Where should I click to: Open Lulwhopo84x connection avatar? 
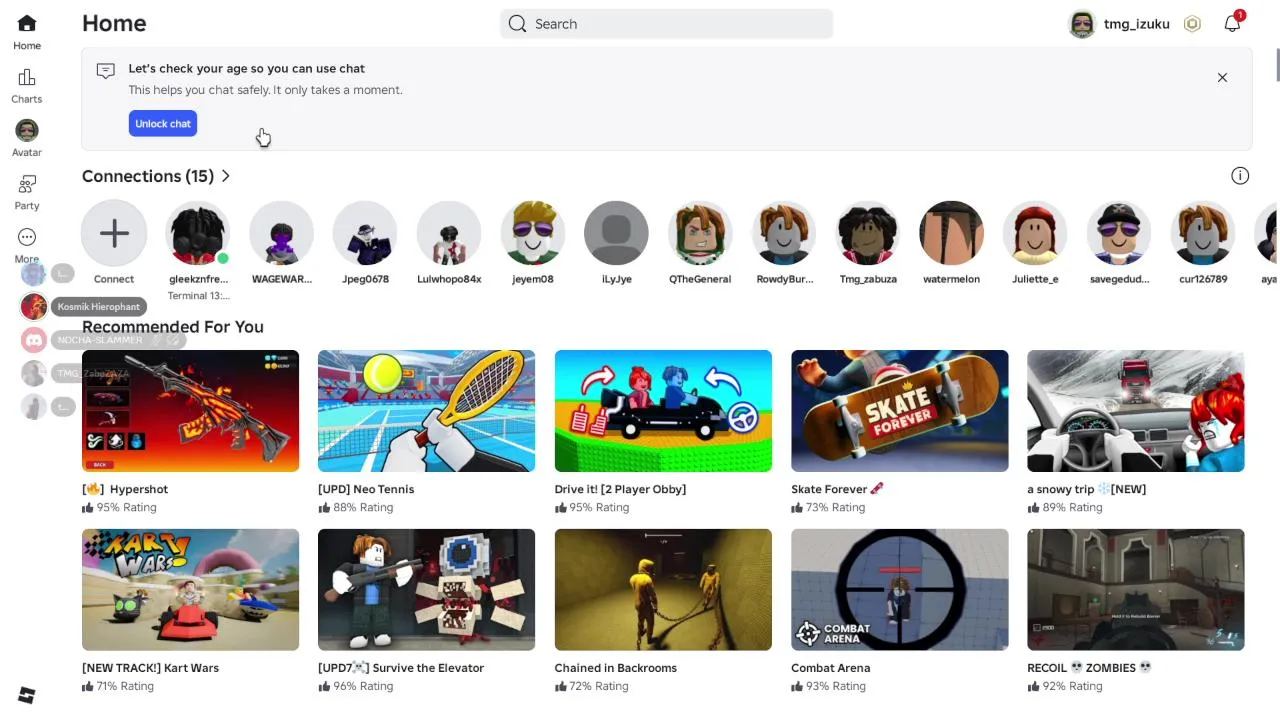click(449, 233)
